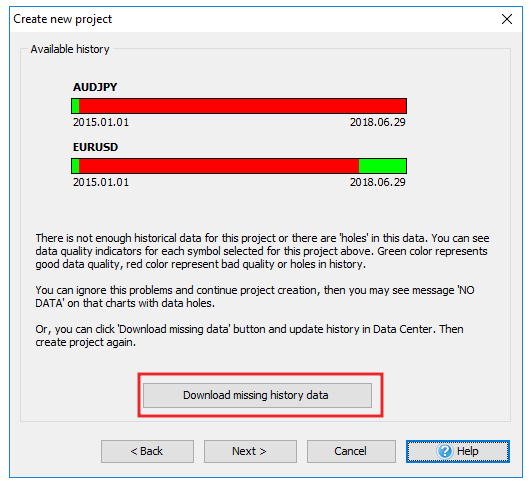Click the small green start segment of EURUSD bar
The height and width of the screenshot is (484, 531).
76,166
